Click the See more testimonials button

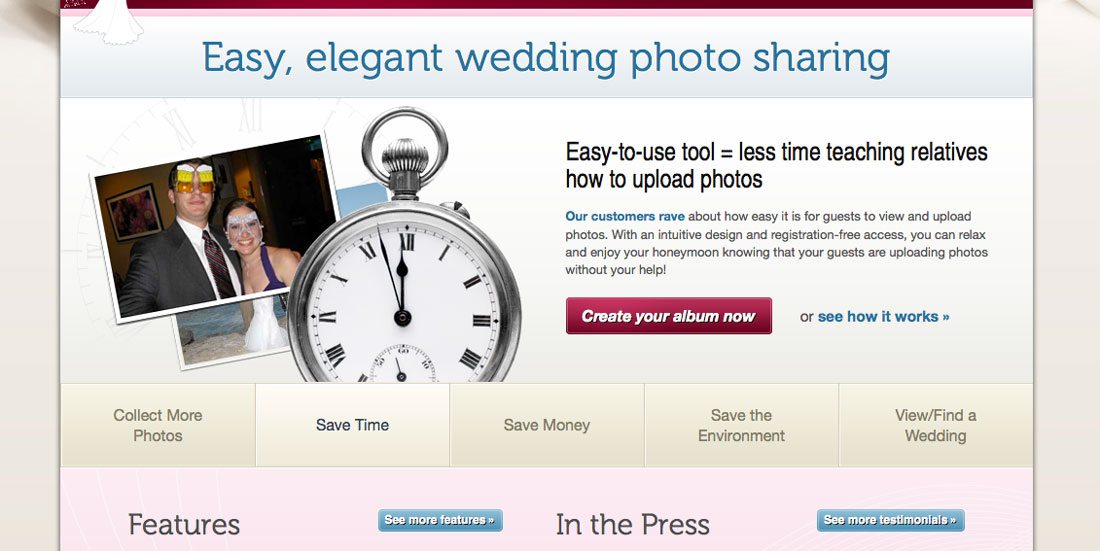tap(890, 520)
